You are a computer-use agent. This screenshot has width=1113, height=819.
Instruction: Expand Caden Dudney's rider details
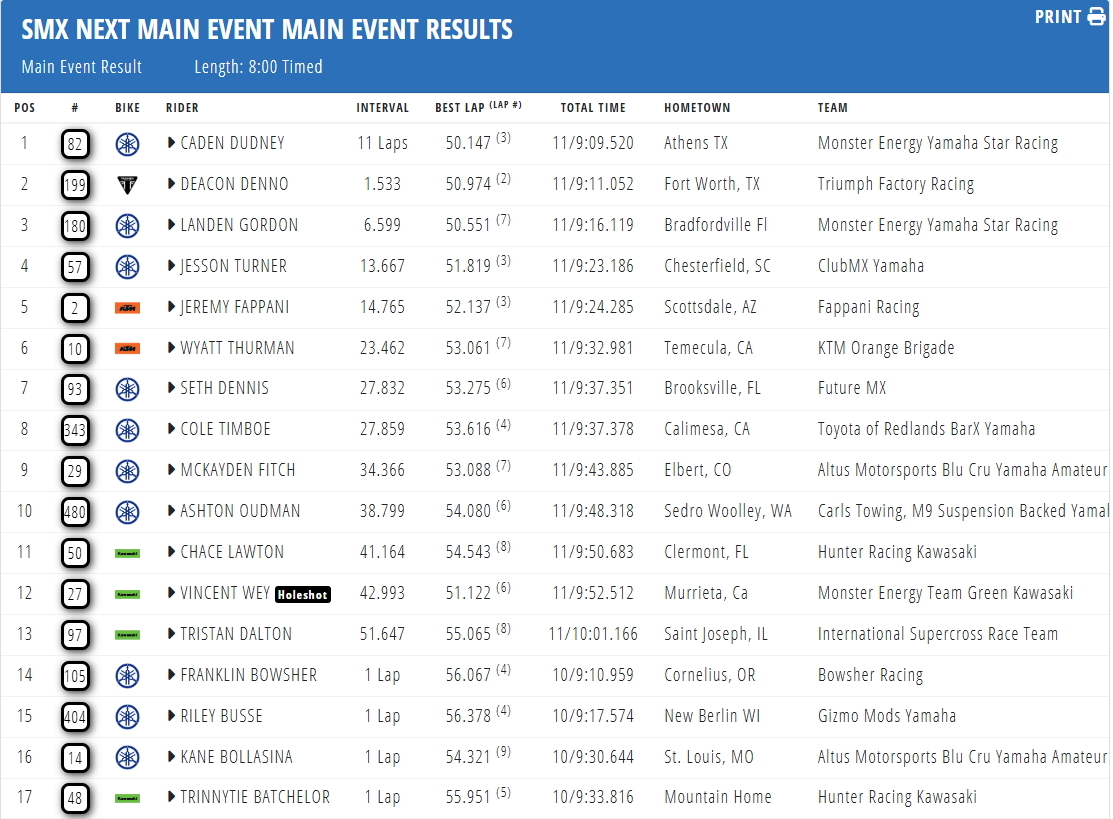tap(171, 143)
